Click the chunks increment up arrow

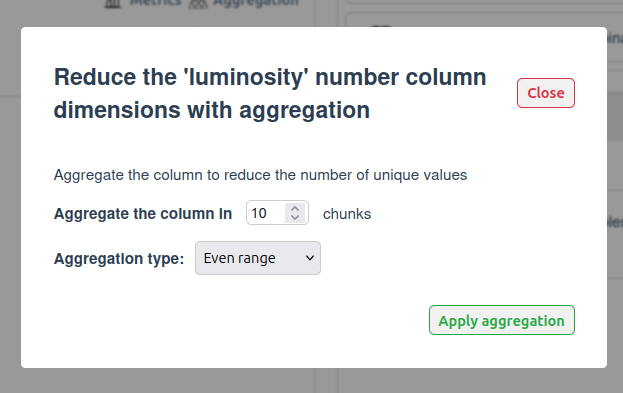pyautogui.click(x=295, y=208)
